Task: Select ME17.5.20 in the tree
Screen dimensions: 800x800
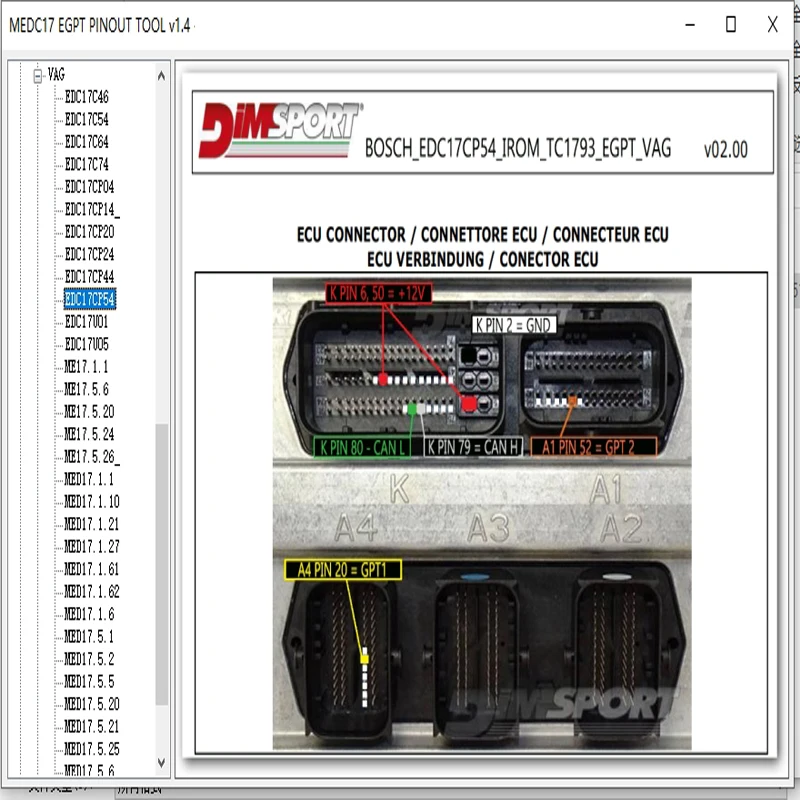Action: pos(89,412)
